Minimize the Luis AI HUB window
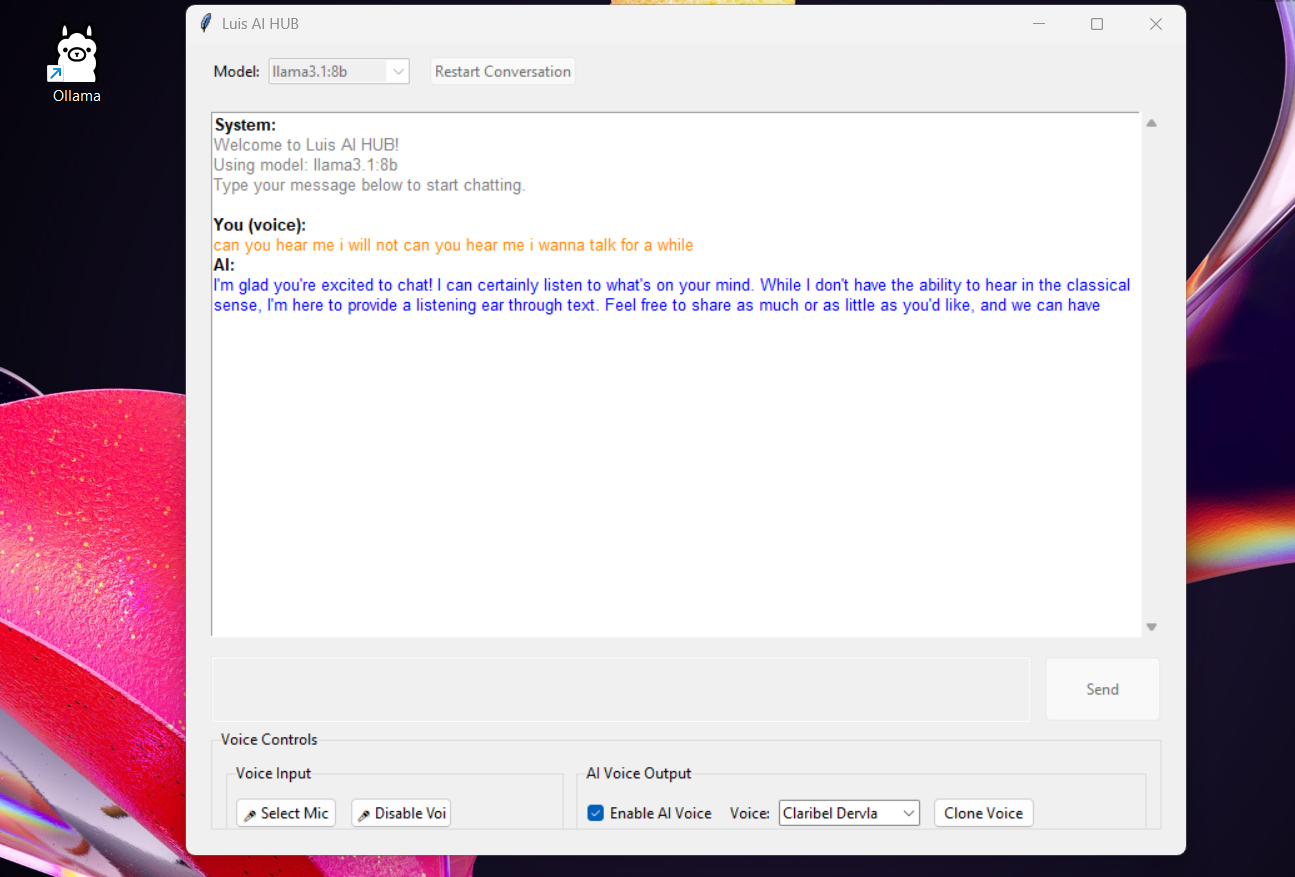This screenshot has width=1295, height=877. tap(1039, 24)
